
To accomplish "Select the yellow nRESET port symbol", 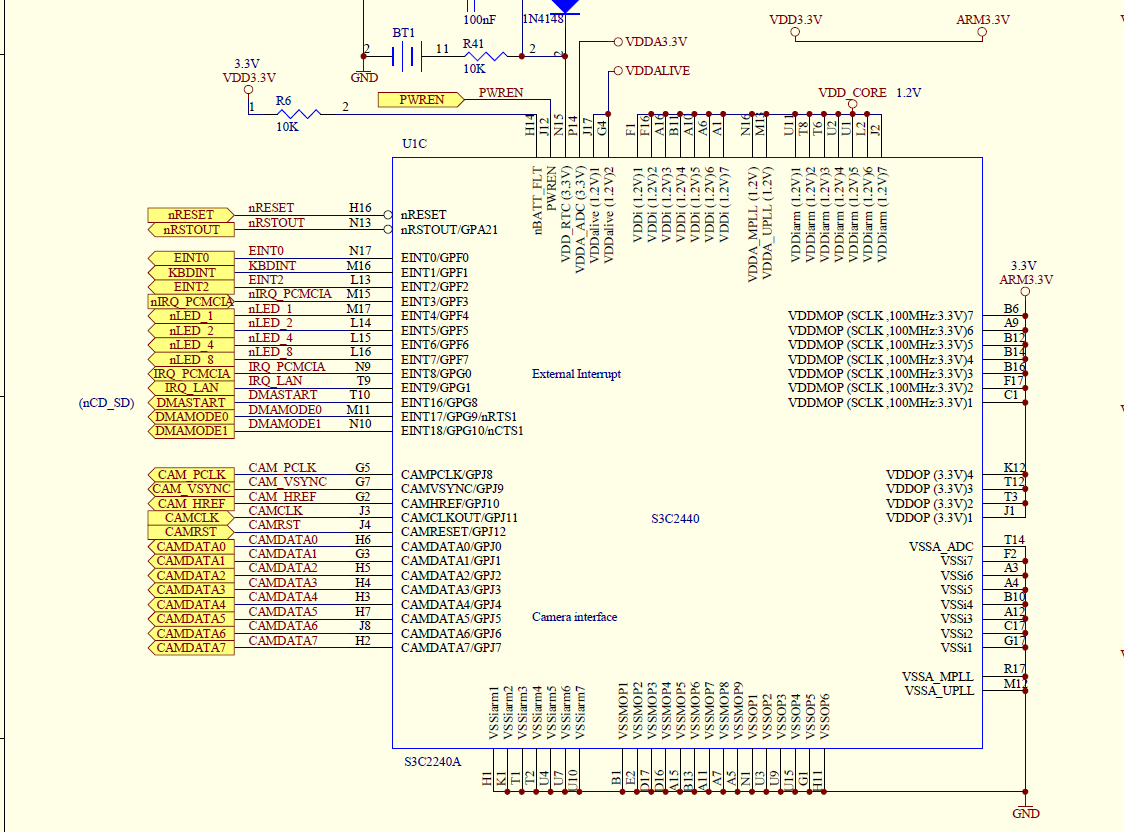I will pos(191,215).
